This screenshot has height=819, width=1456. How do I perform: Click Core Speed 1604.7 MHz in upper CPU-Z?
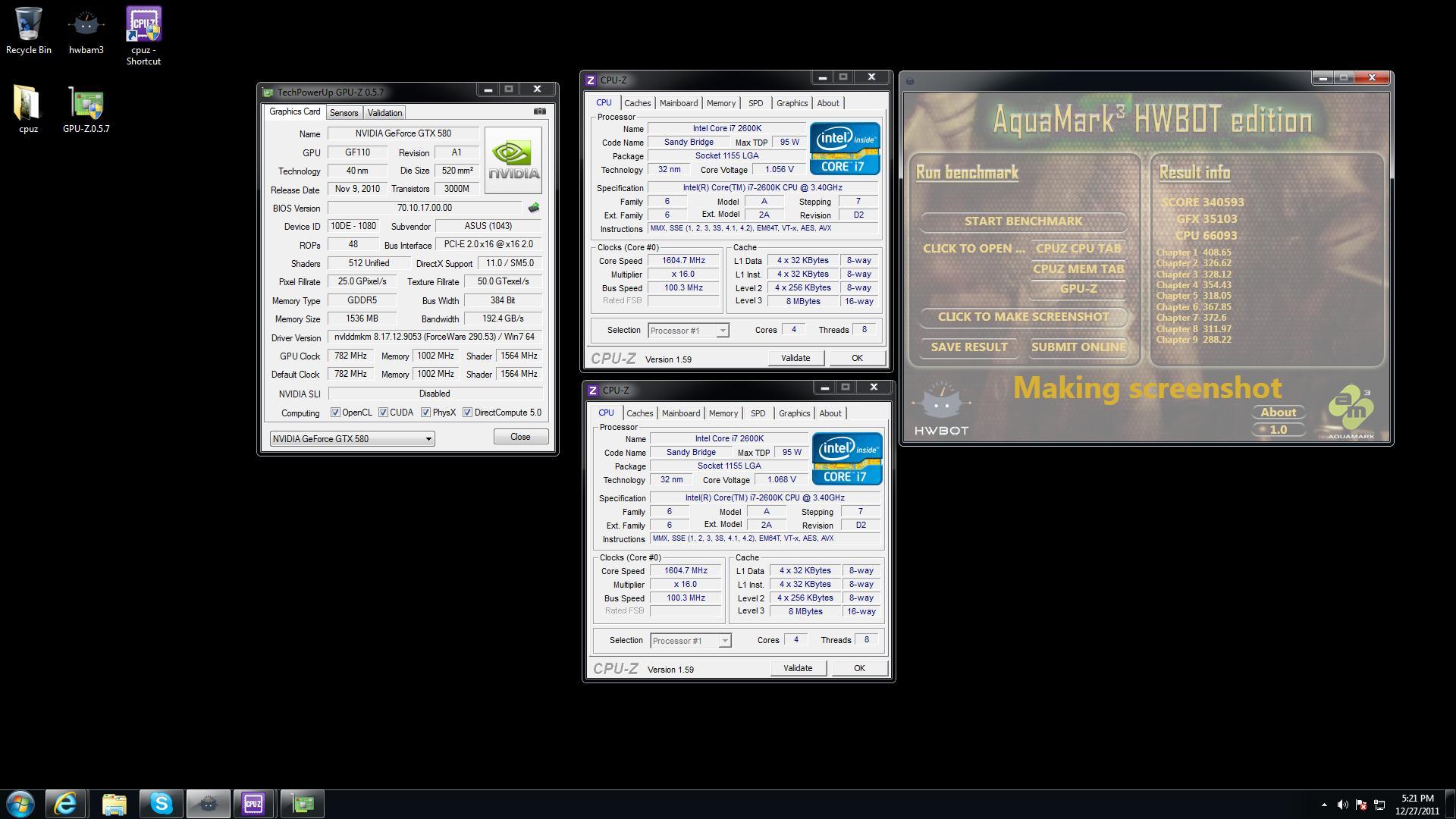[x=683, y=261]
